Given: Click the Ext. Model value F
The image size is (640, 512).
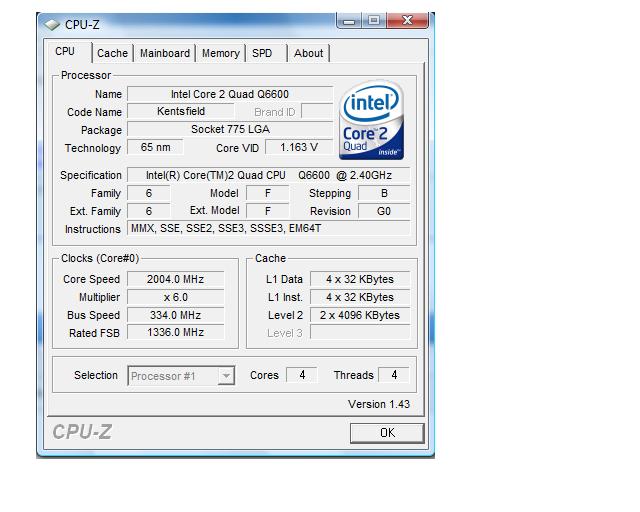Looking at the screenshot, I should (268, 211).
